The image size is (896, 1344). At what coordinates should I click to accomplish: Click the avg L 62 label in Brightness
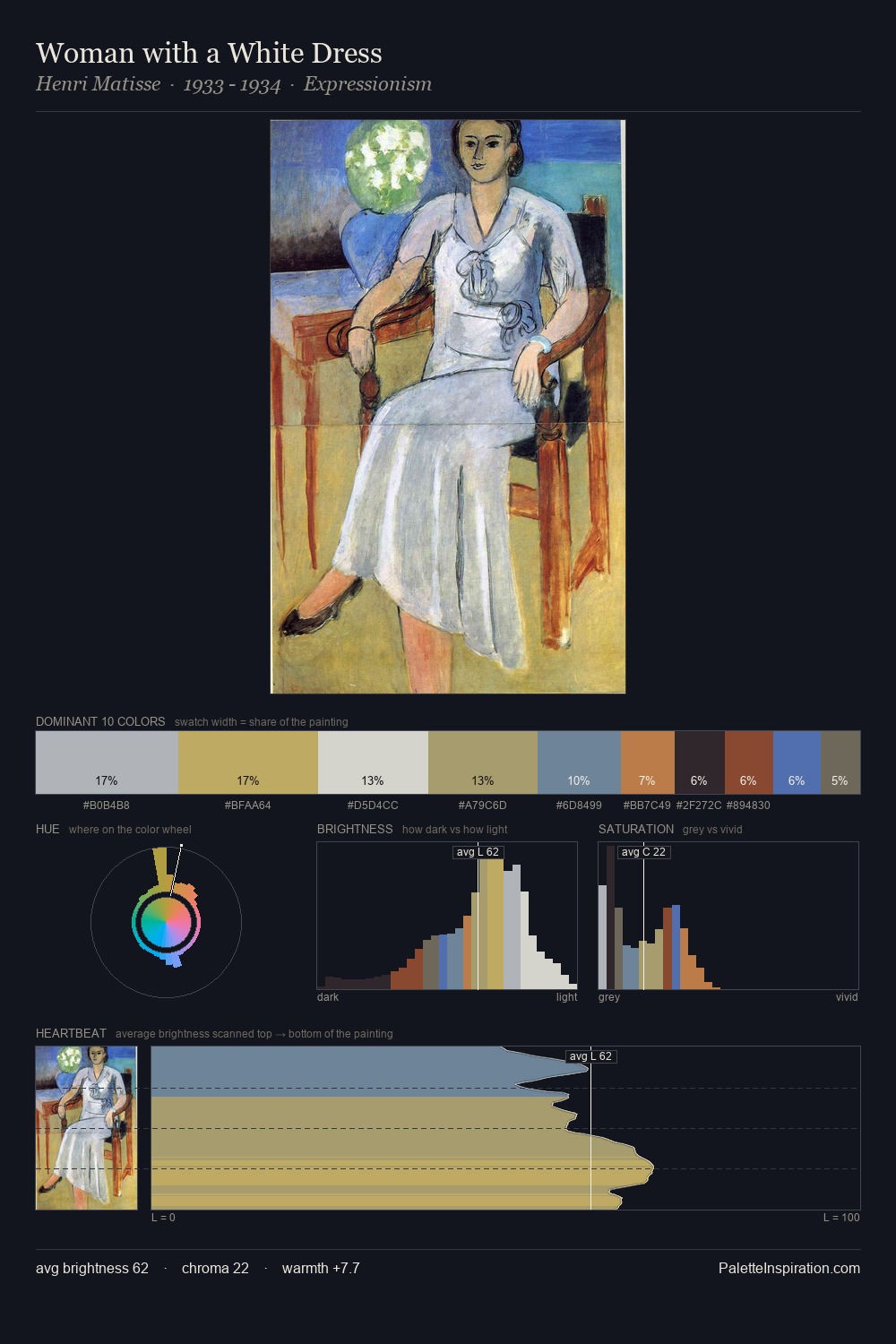478,851
